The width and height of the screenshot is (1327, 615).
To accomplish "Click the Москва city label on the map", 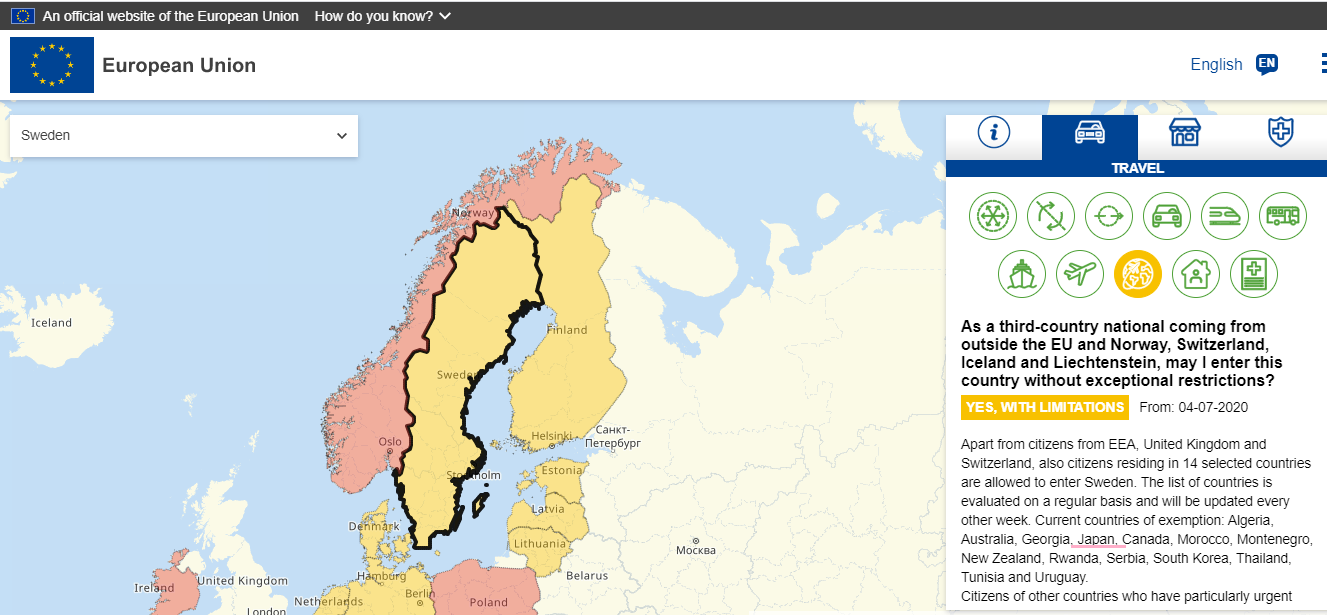I will [x=696, y=550].
